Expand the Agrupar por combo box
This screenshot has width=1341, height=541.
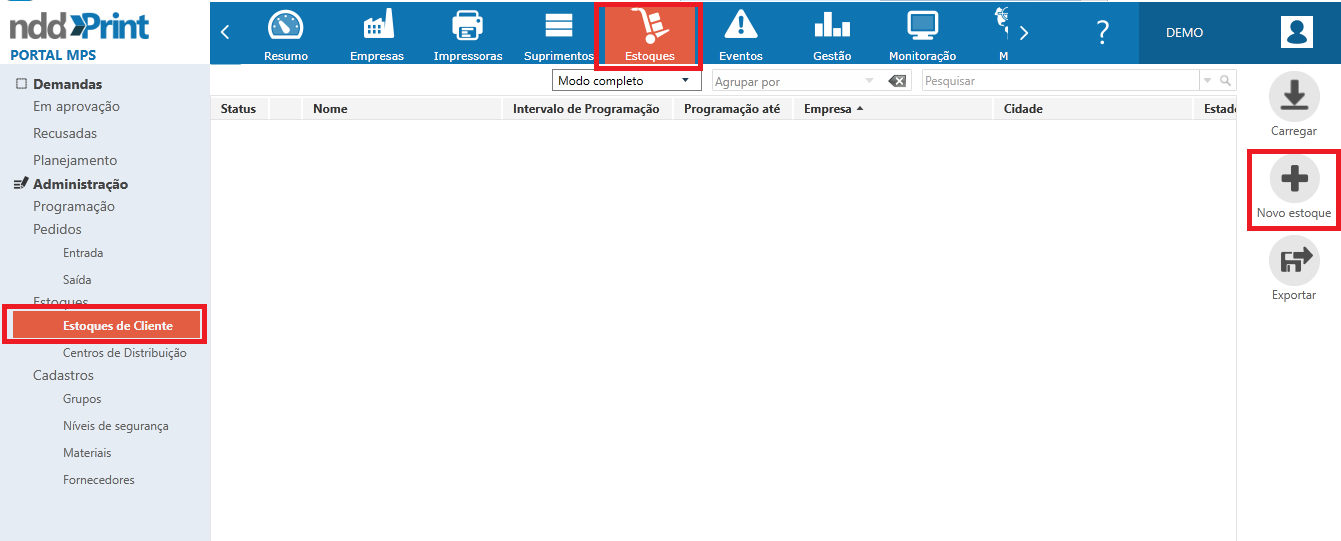click(869, 81)
